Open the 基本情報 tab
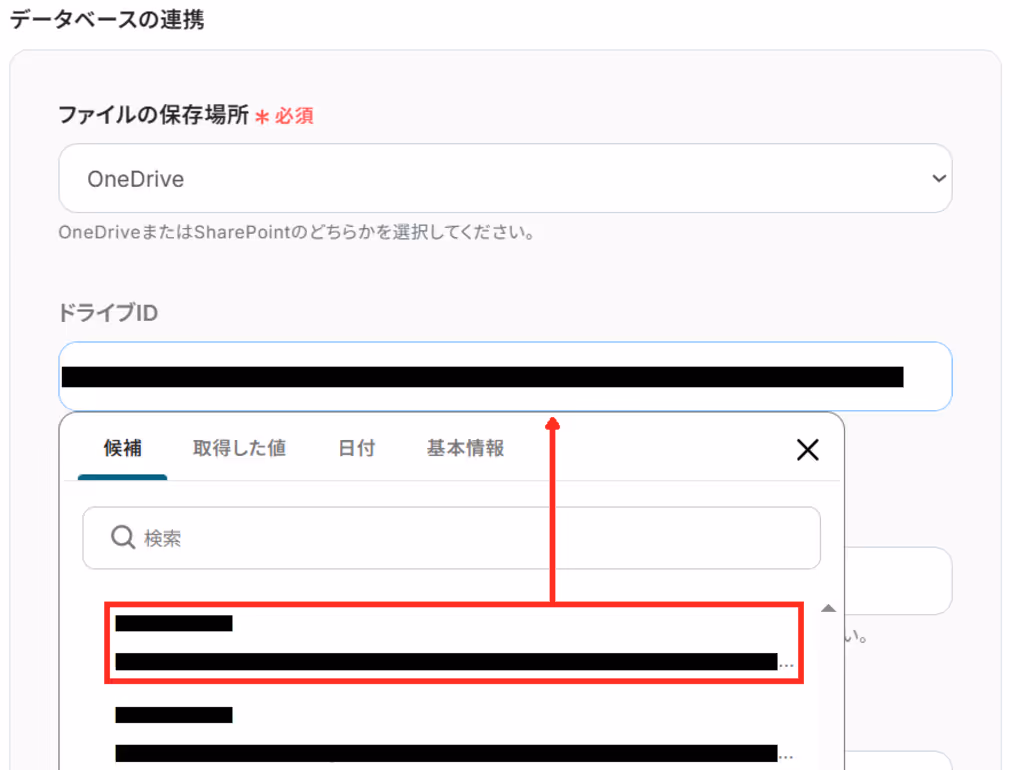This screenshot has height=770, width=1010. pos(465,448)
